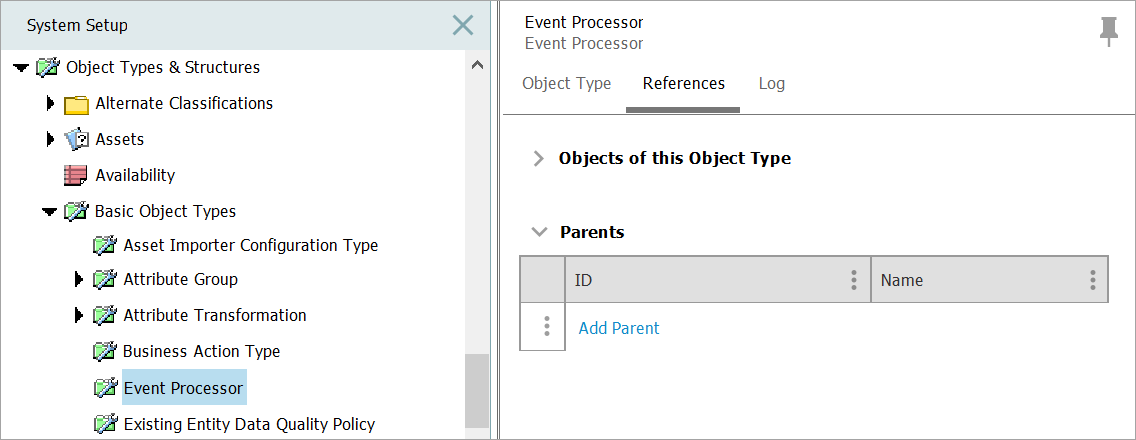Open the Name column options menu
Viewport: 1136px width, 440px height.
click(1092, 280)
